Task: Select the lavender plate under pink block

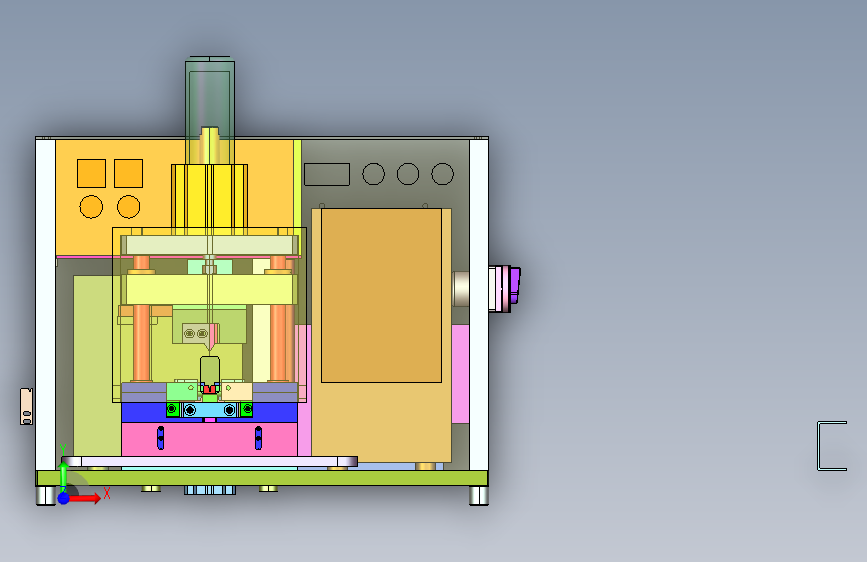Action: (x=210, y=461)
